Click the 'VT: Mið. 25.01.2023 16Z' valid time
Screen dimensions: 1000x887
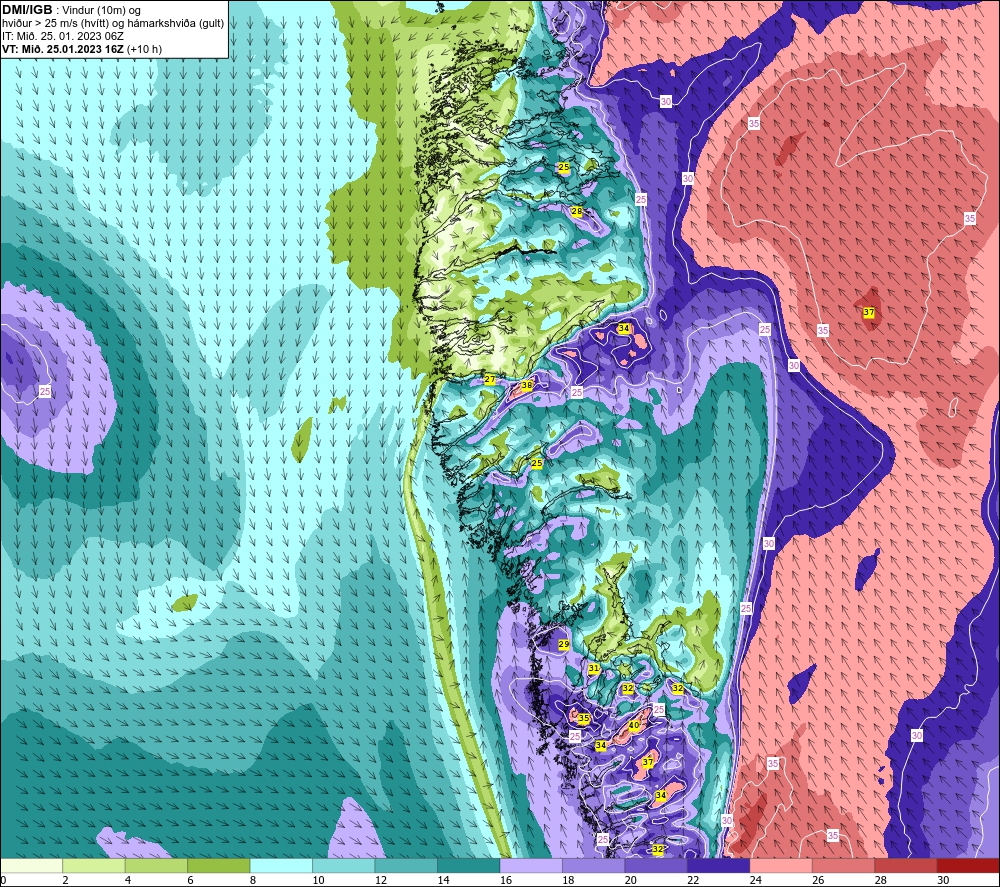point(63,49)
